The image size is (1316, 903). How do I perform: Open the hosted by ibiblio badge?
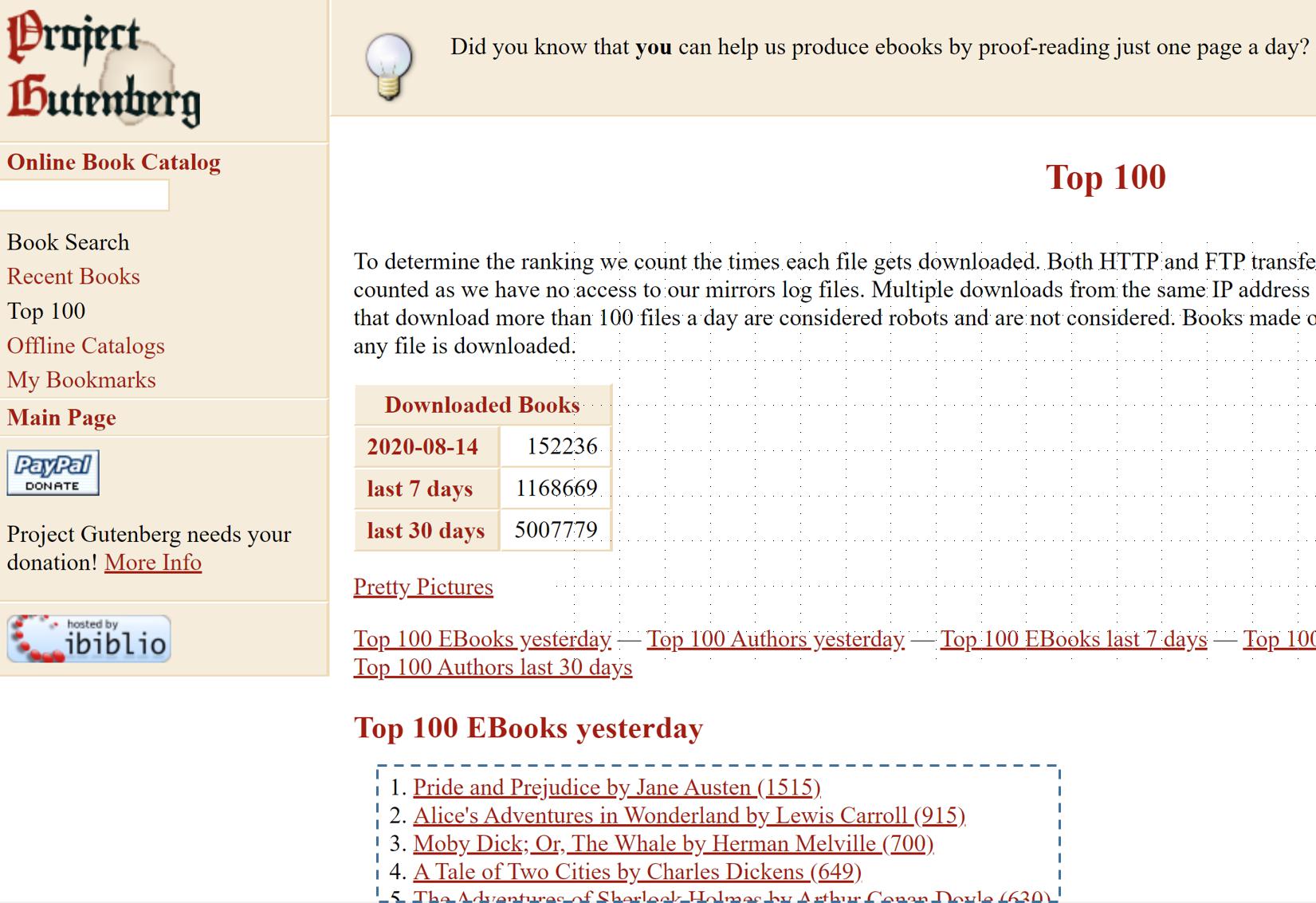click(89, 638)
